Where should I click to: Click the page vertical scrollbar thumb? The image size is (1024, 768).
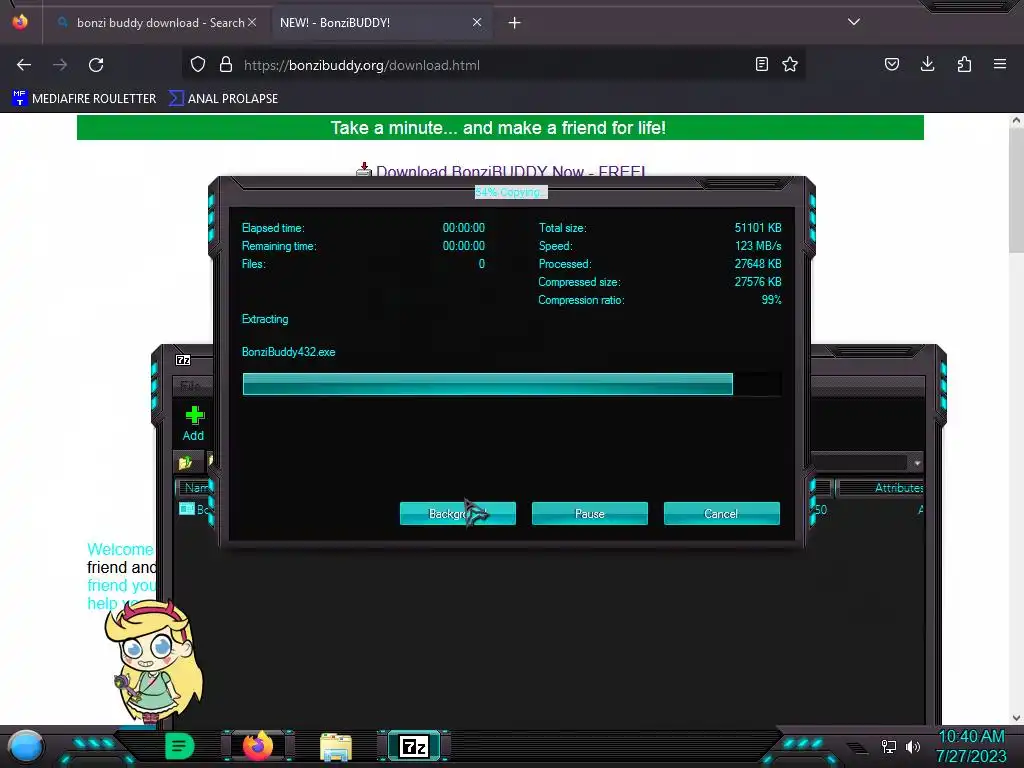click(1016, 189)
